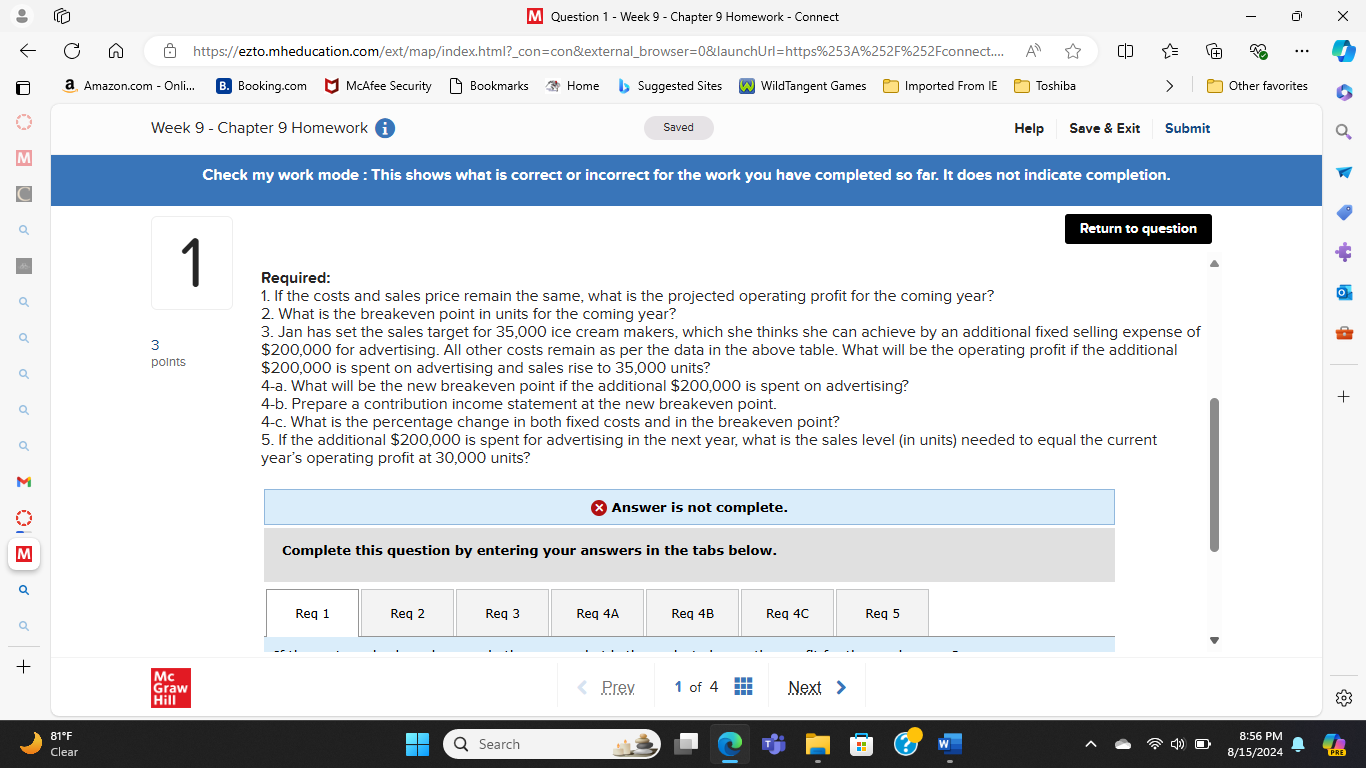This screenshot has width=1366, height=768.
Task: Click the McGraw Hill logo
Action: pyautogui.click(x=170, y=687)
